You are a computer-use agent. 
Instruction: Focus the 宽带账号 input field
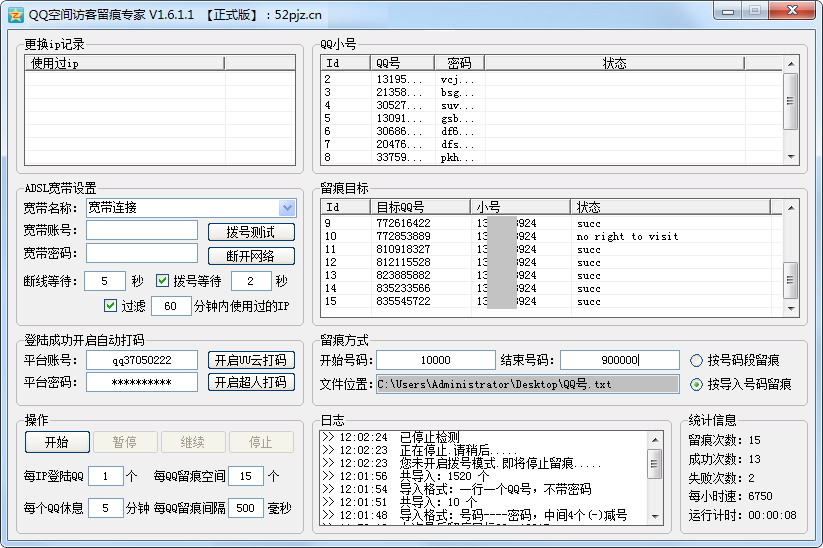tap(141, 231)
